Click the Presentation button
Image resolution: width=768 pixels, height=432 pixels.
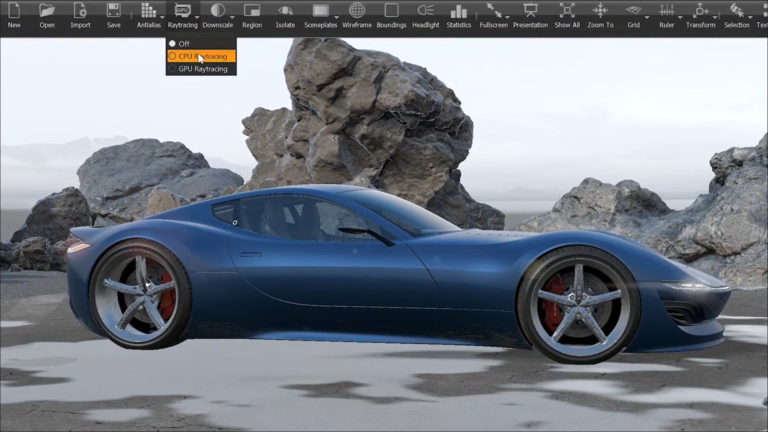coord(530,15)
